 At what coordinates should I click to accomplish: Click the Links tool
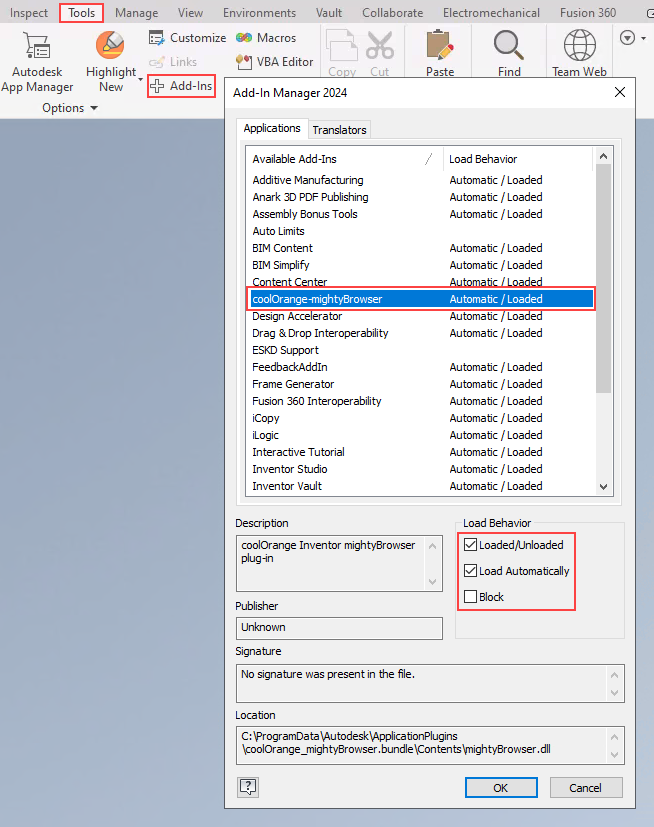[x=173, y=62]
